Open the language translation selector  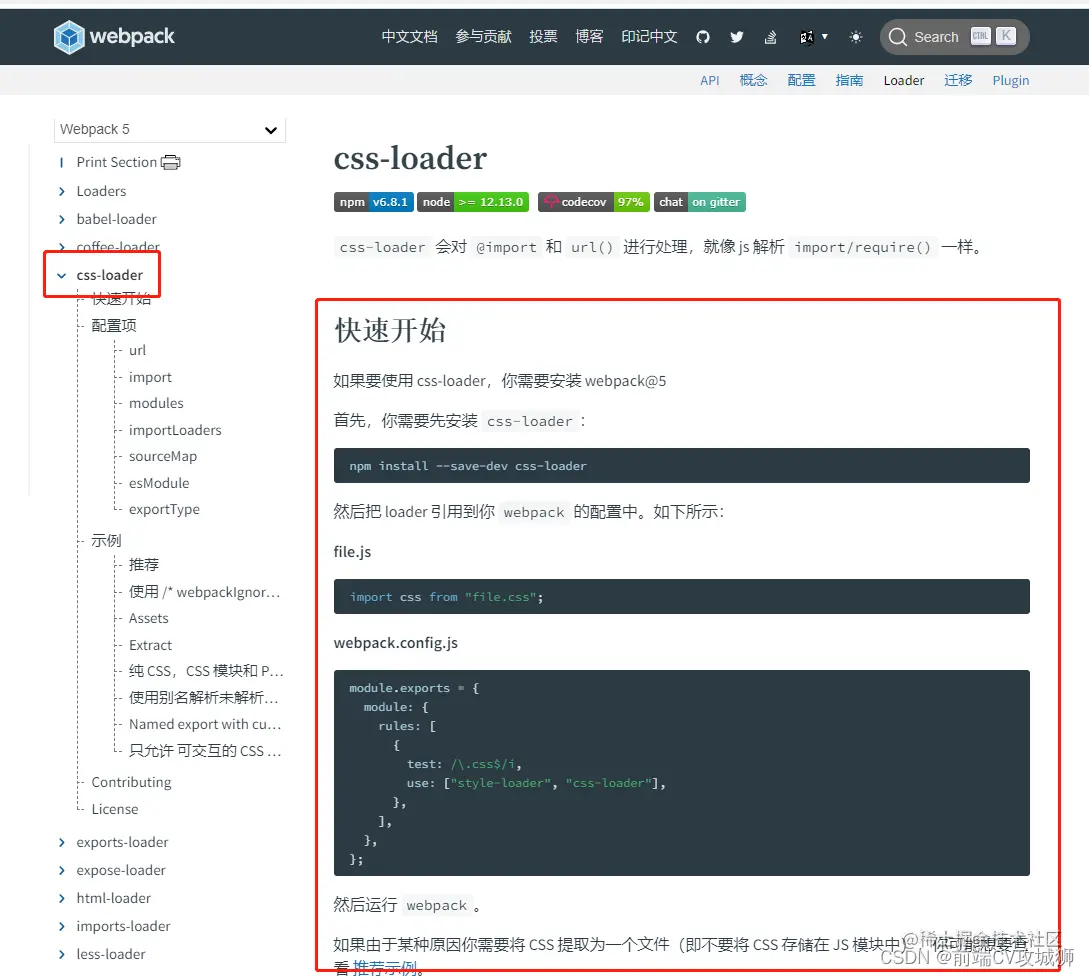coord(813,37)
